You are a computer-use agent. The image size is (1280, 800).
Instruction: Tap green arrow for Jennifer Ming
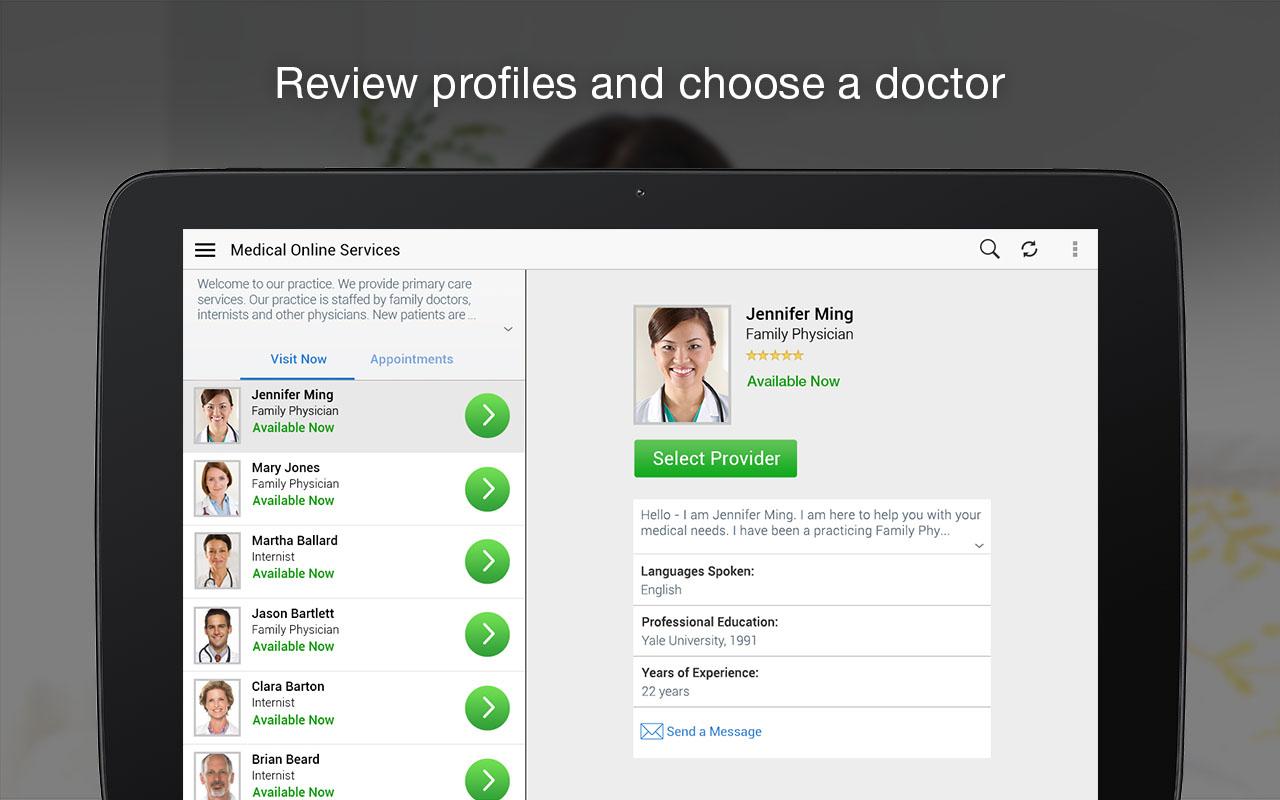487,416
